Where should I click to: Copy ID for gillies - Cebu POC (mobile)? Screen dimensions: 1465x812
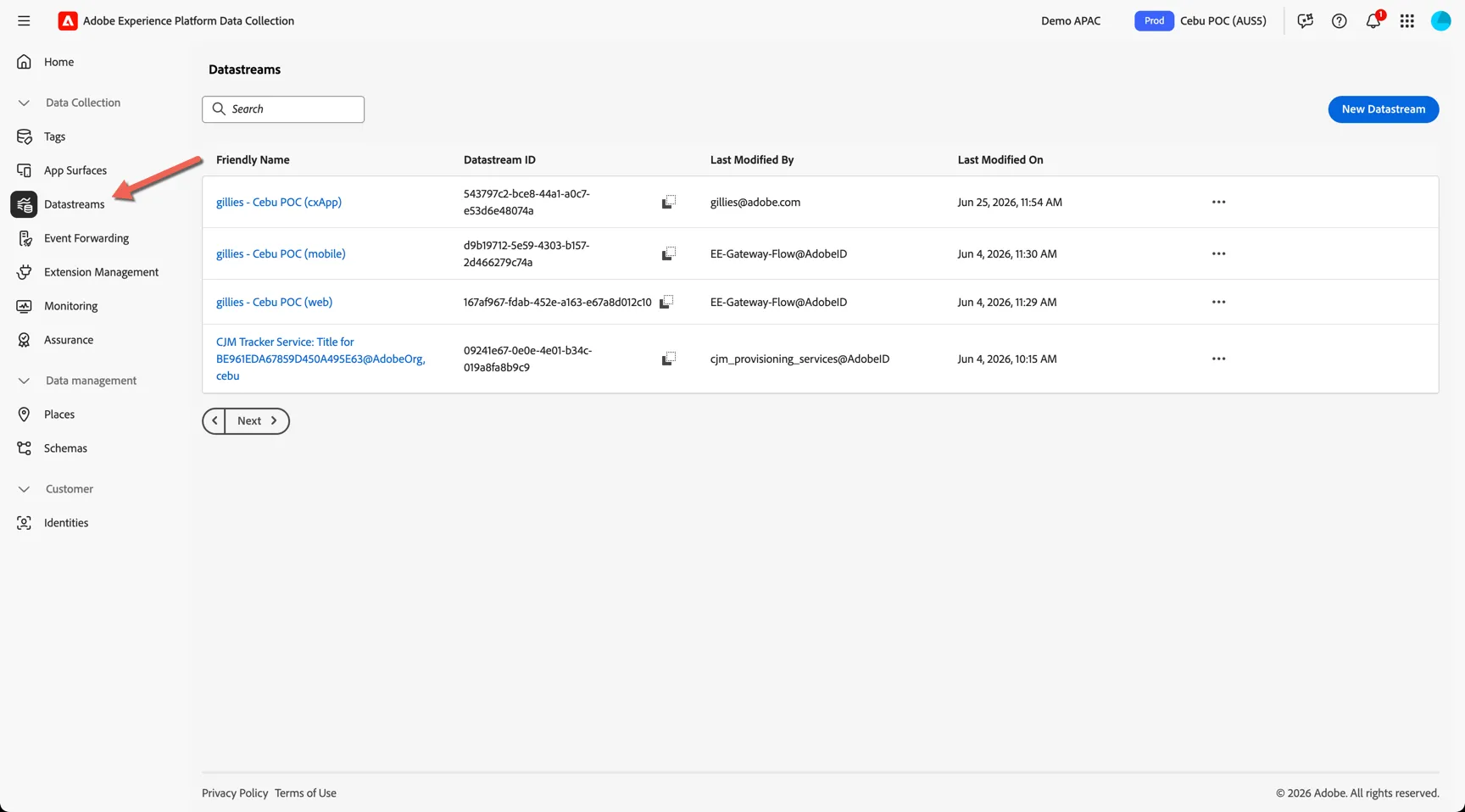tap(669, 253)
